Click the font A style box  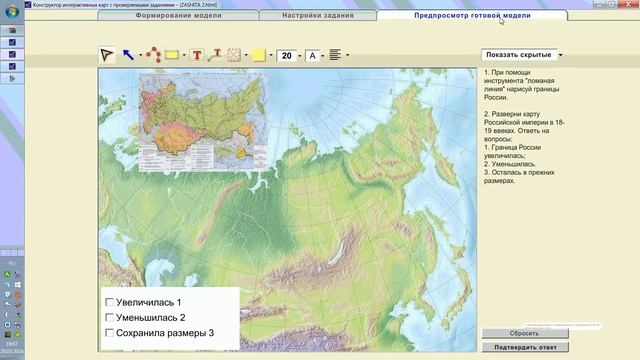tap(313, 56)
